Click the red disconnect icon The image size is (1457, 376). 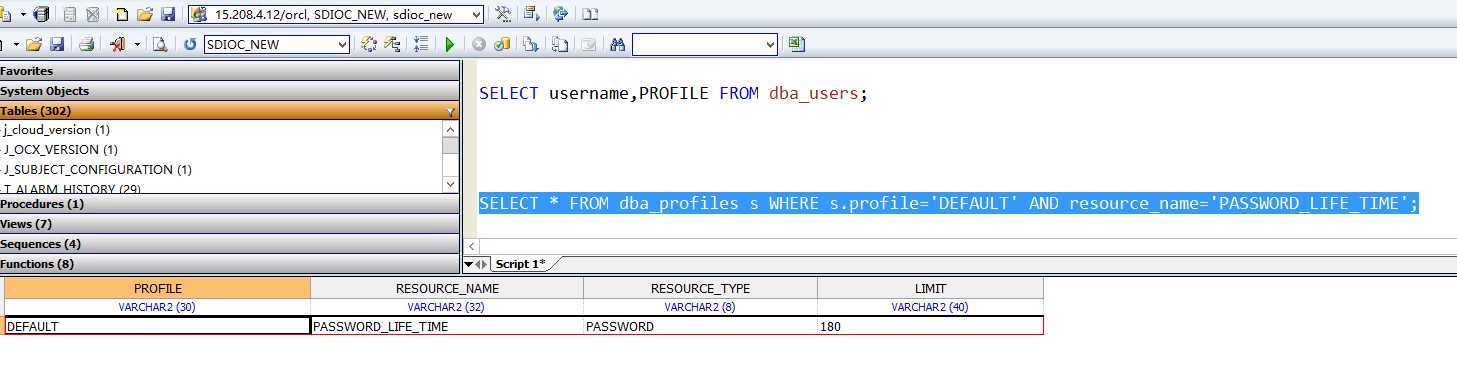coord(117,44)
